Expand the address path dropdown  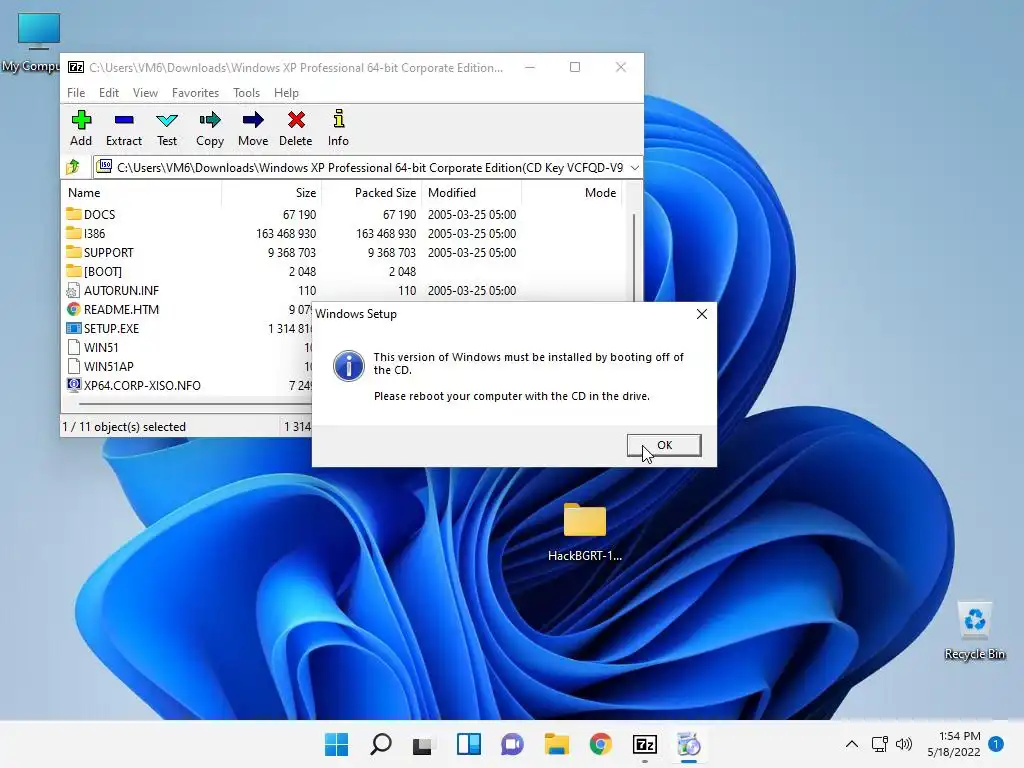pos(634,168)
